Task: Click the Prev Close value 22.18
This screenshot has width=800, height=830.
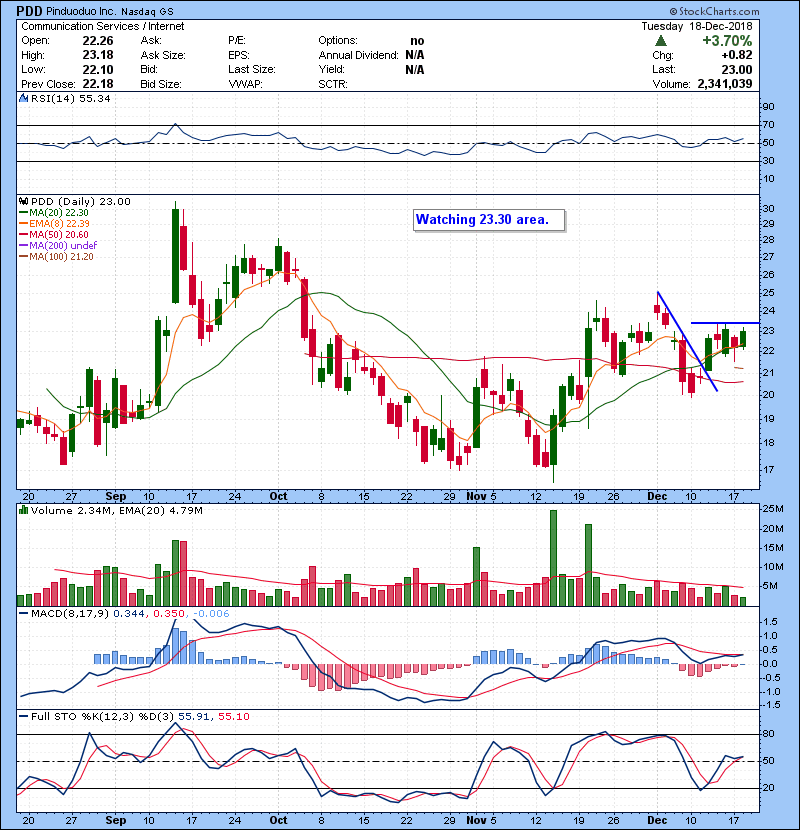Action: click(x=98, y=84)
